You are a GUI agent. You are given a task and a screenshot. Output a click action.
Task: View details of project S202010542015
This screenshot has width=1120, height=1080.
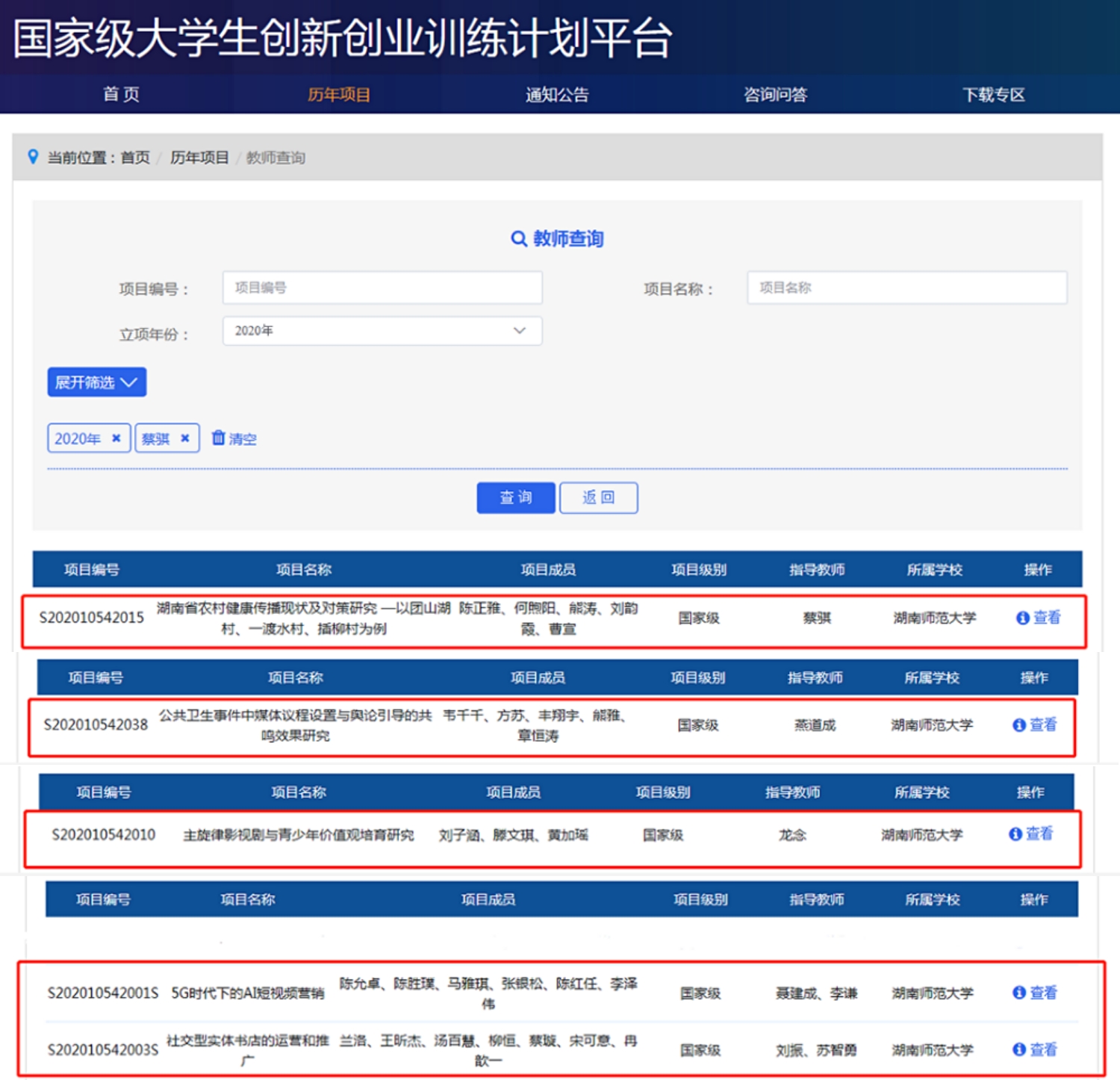(1039, 618)
